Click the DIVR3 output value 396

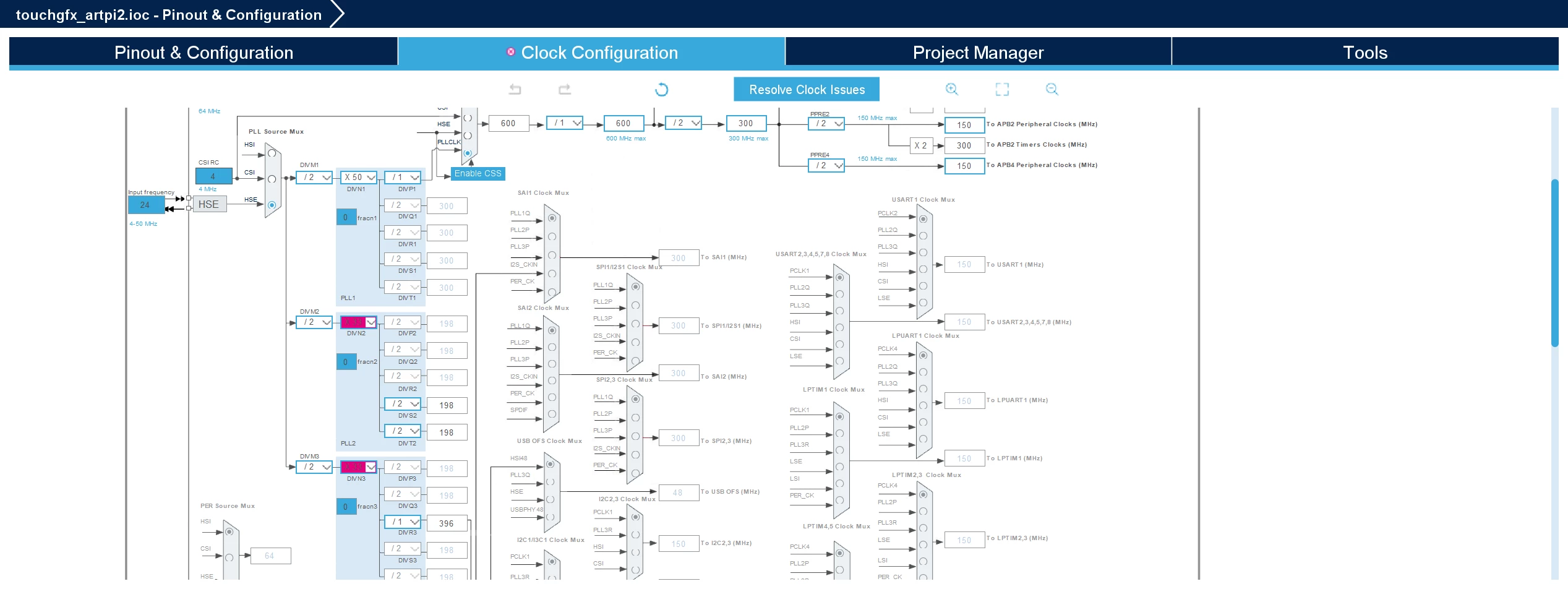(447, 523)
